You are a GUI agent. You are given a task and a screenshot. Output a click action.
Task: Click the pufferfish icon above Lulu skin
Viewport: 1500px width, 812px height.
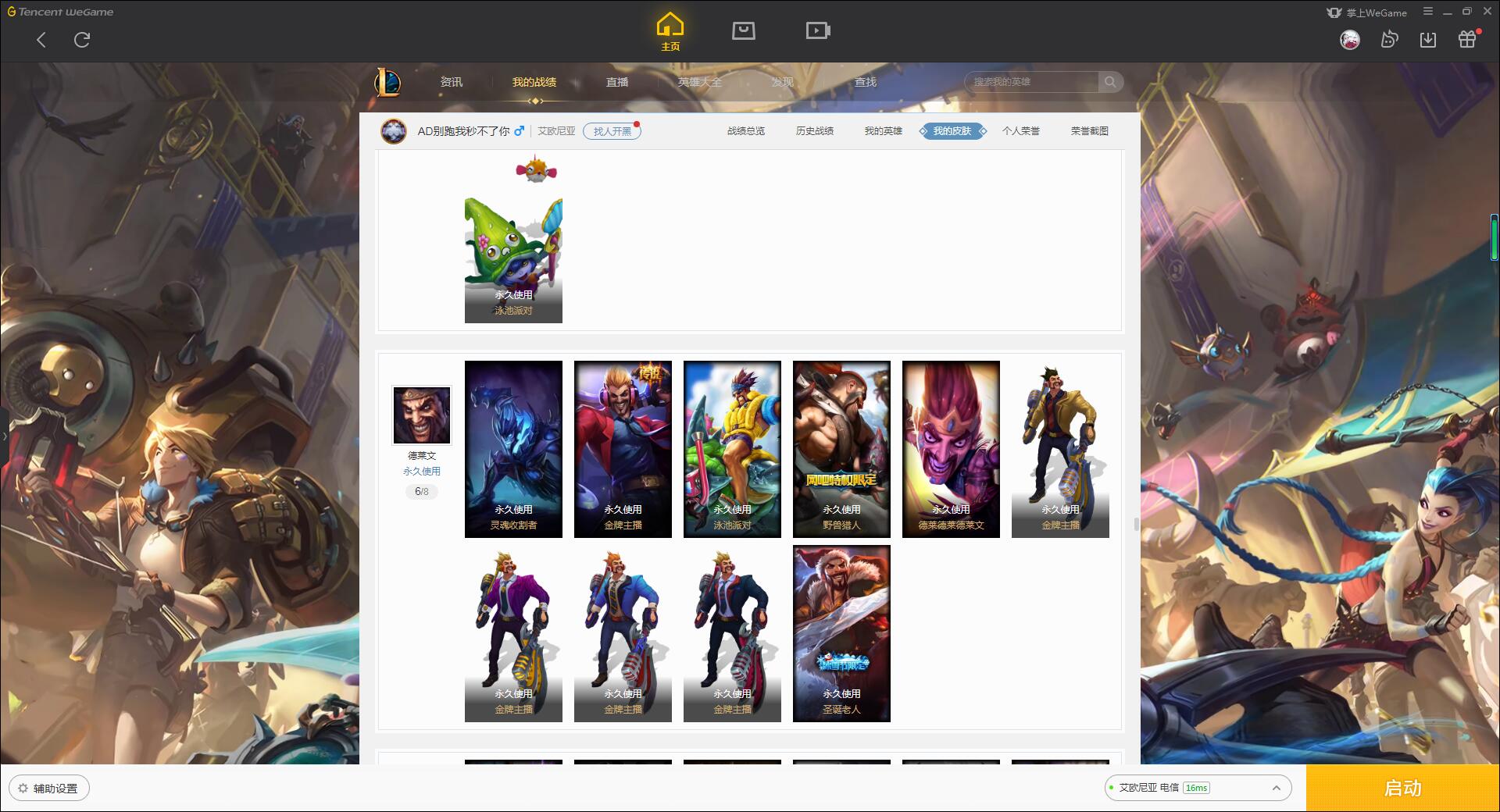[536, 169]
